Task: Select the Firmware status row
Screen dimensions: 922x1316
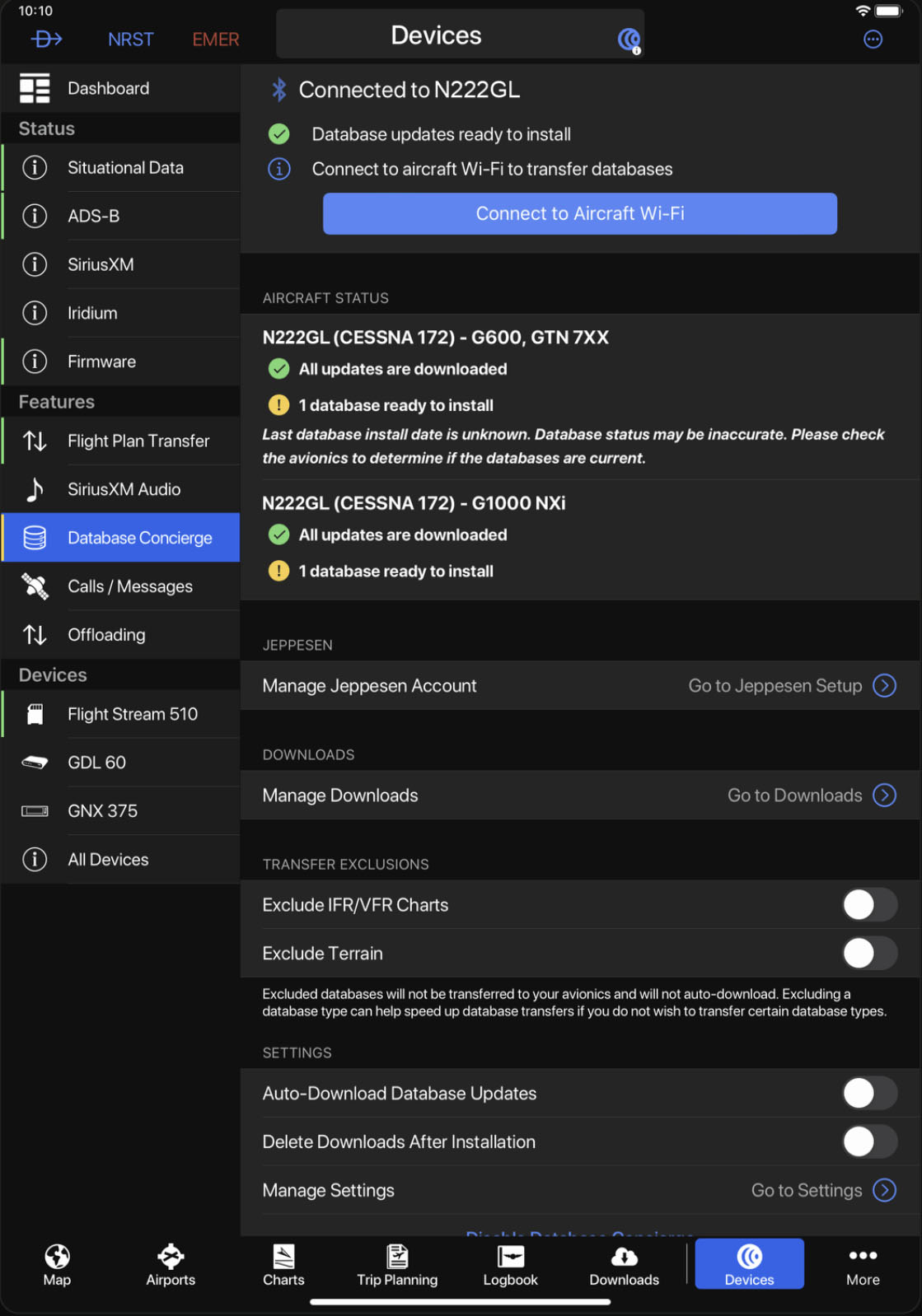Action: pos(120,362)
